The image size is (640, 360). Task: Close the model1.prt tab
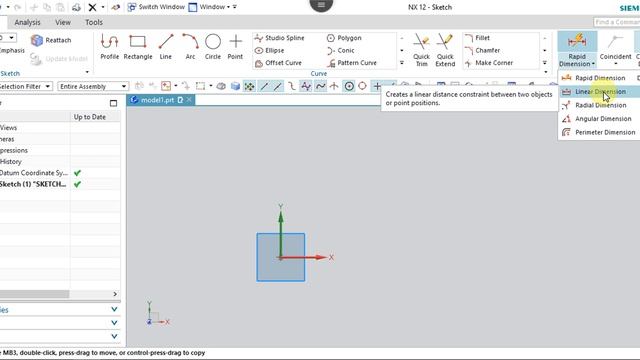(189, 100)
